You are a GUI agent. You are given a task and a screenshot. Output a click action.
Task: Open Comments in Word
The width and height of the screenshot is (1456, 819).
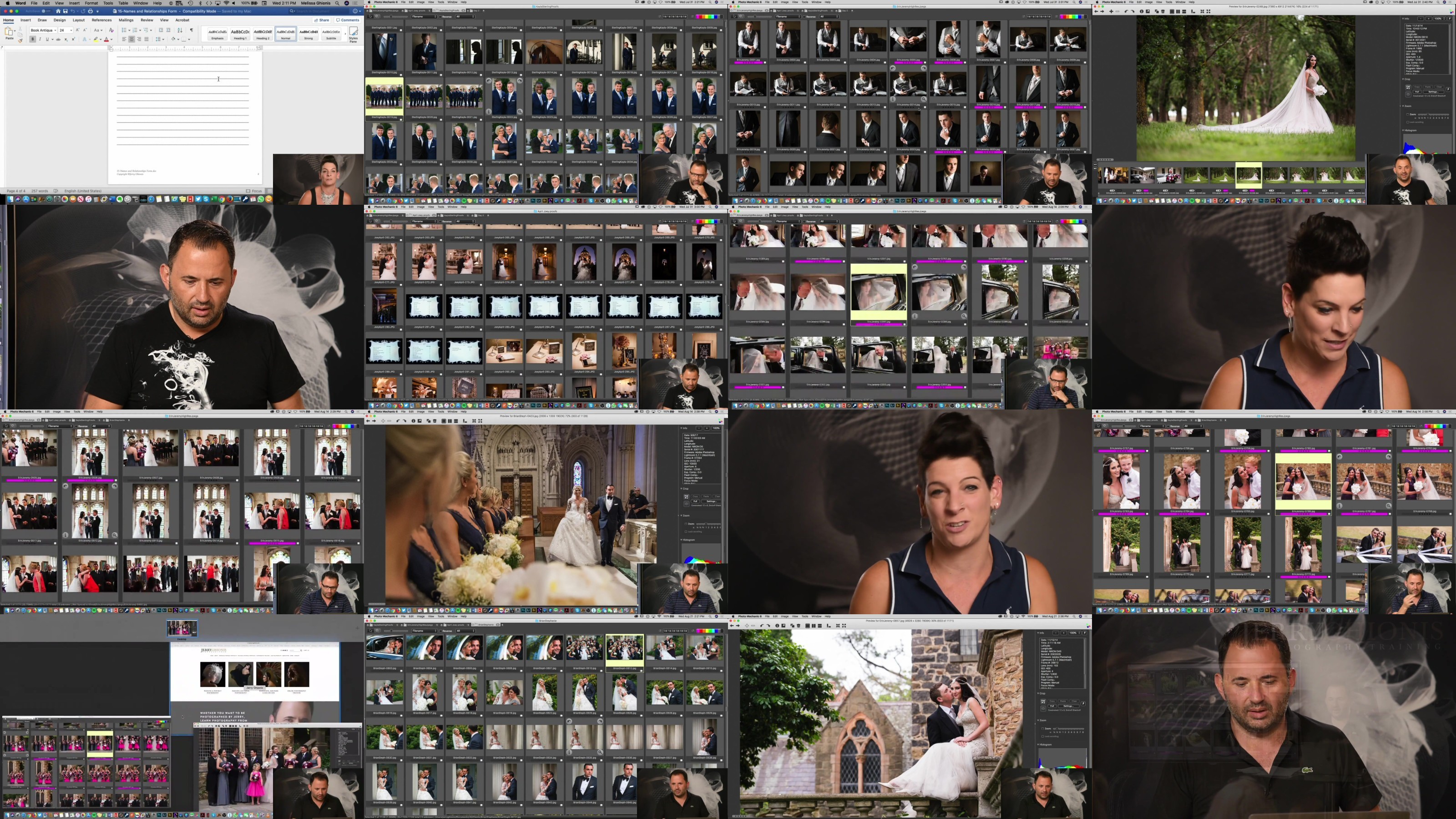pos(348,20)
